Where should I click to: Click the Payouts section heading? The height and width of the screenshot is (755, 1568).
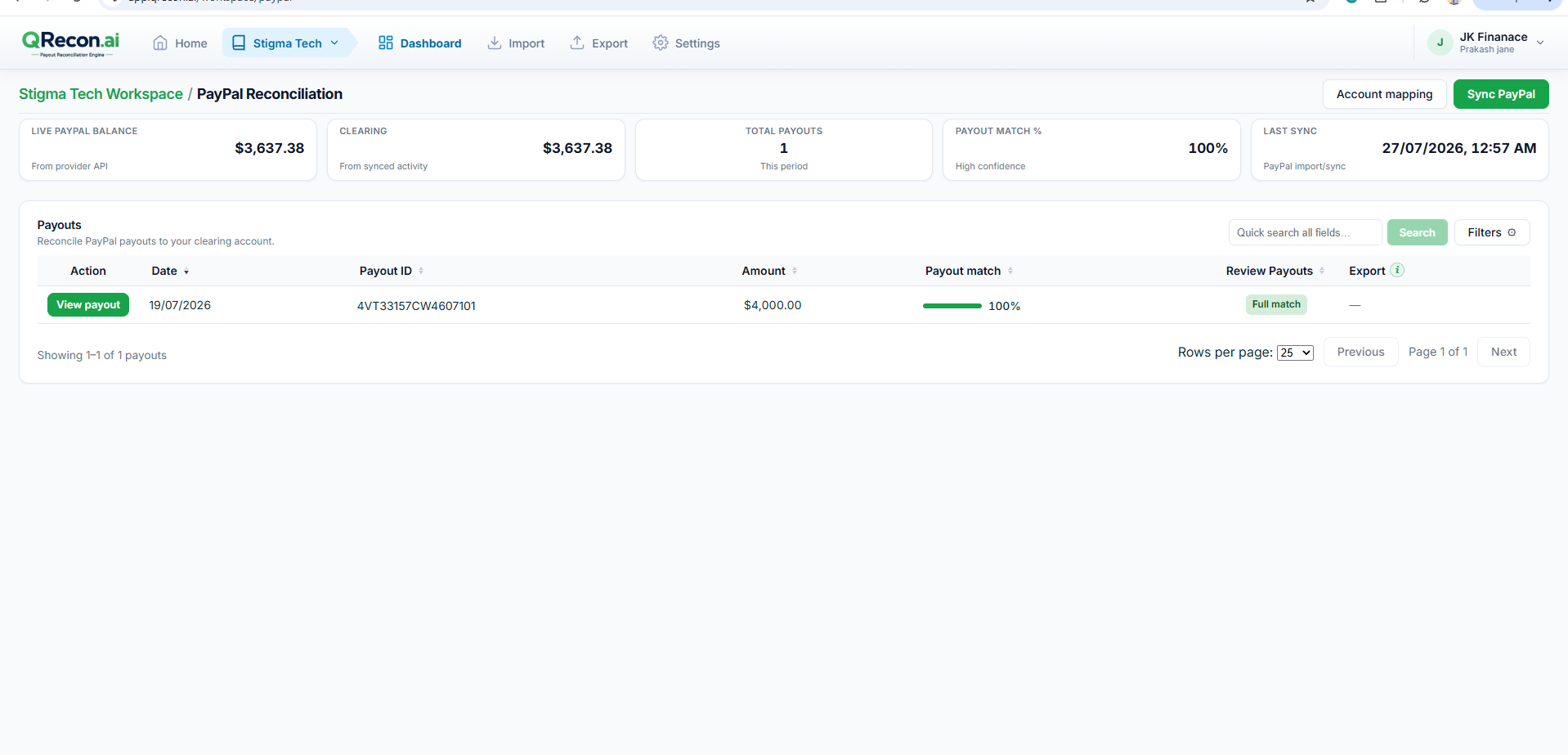tap(60, 225)
